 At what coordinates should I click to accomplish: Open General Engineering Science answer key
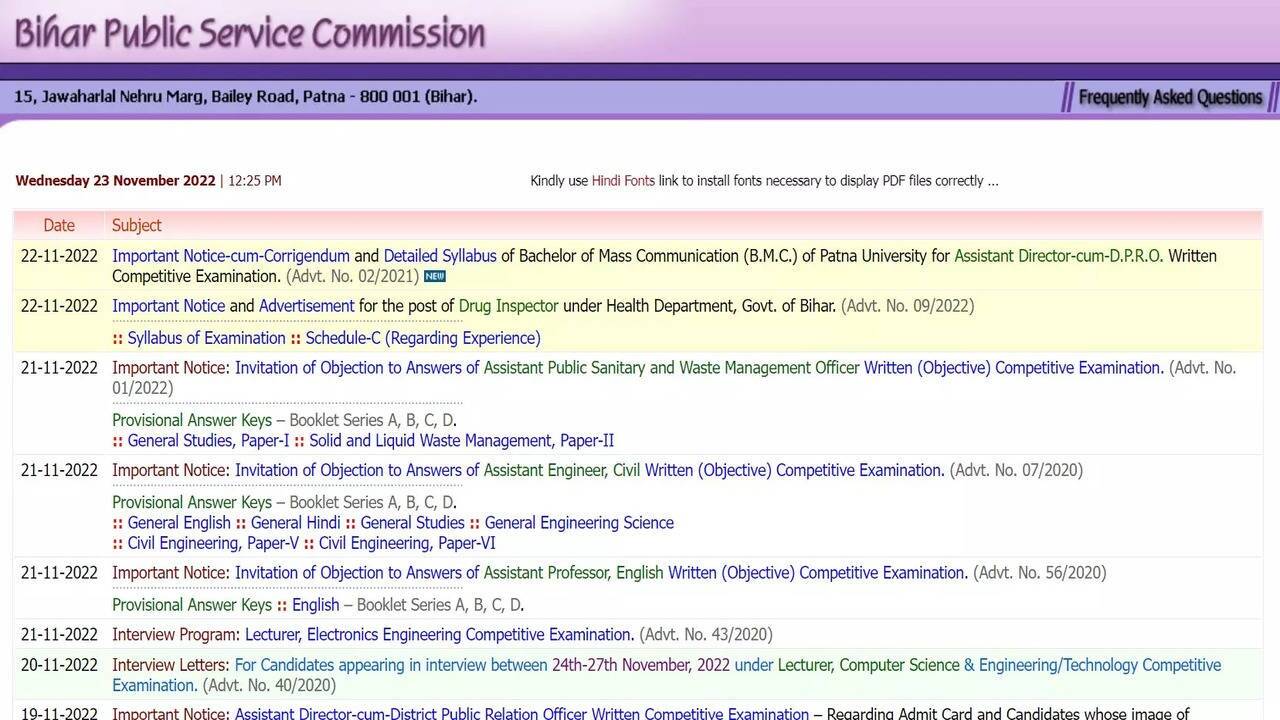(x=579, y=523)
